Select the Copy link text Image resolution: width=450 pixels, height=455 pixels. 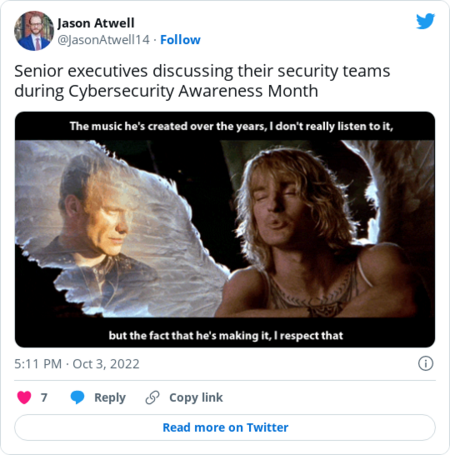(196, 397)
